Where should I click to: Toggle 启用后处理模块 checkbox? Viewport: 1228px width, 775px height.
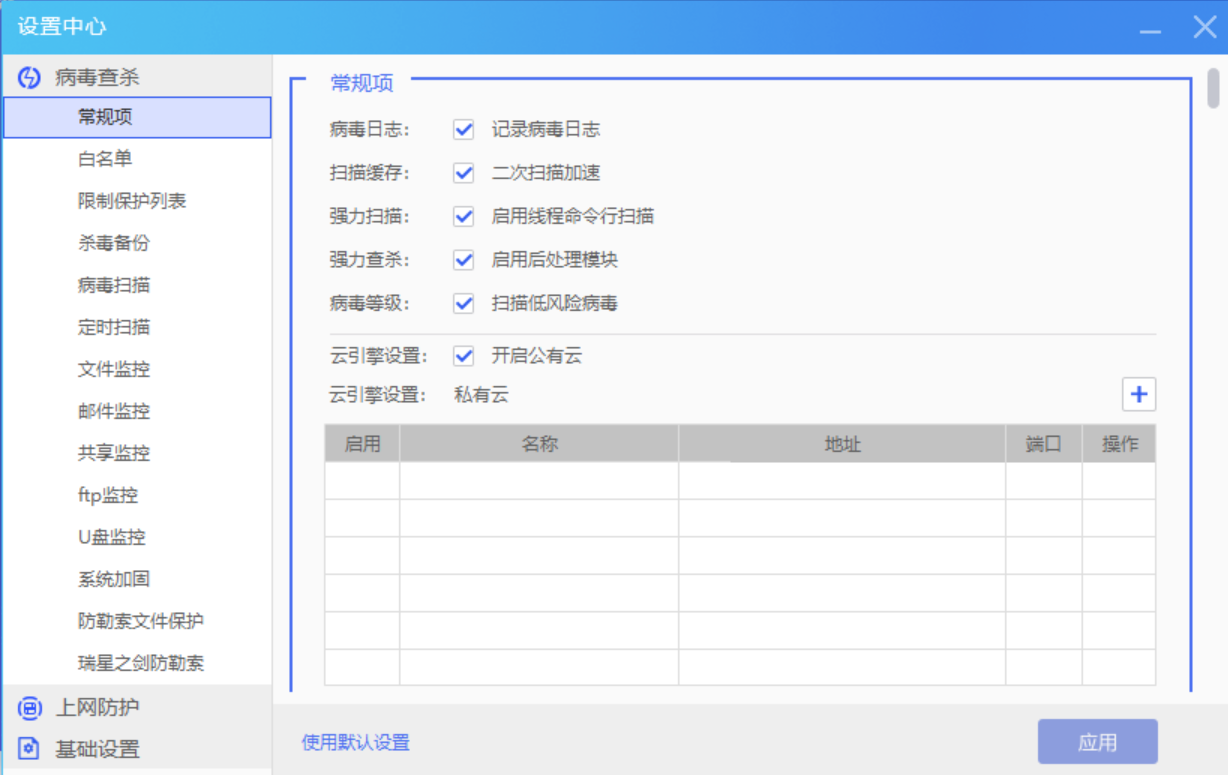click(x=463, y=260)
